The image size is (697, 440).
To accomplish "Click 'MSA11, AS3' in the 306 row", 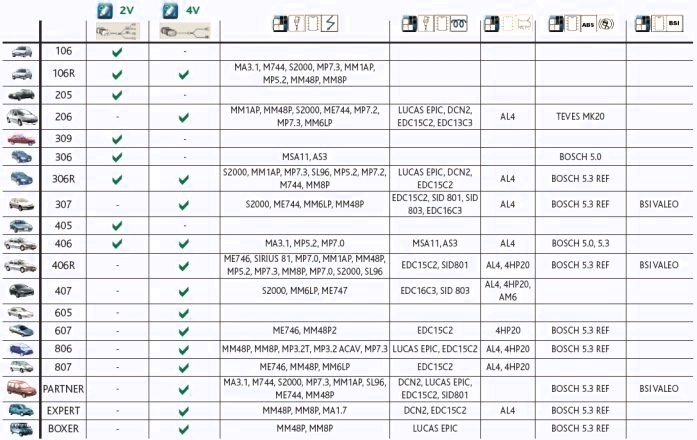I will pyautogui.click(x=304, y=157).
